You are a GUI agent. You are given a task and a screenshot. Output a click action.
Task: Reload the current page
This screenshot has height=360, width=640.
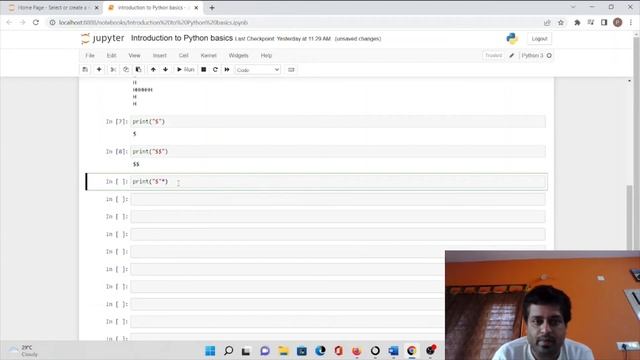click(x=36, y=22)
